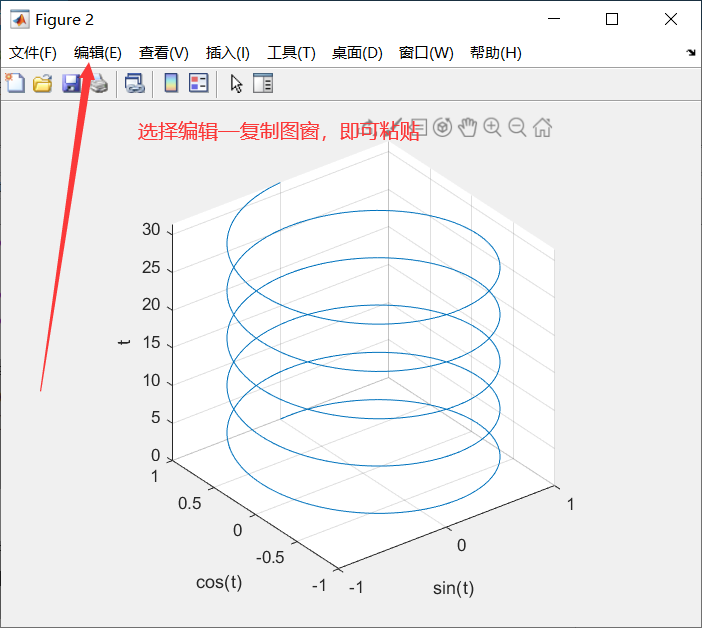The image size is (702, 628).
Task: Open the Property Inspector toolbar icon
Action: pos(263,83)
